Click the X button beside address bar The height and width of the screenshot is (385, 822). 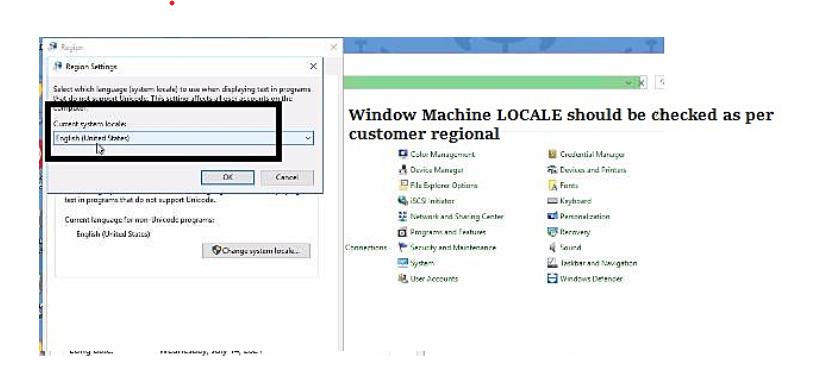coord(642,82)
